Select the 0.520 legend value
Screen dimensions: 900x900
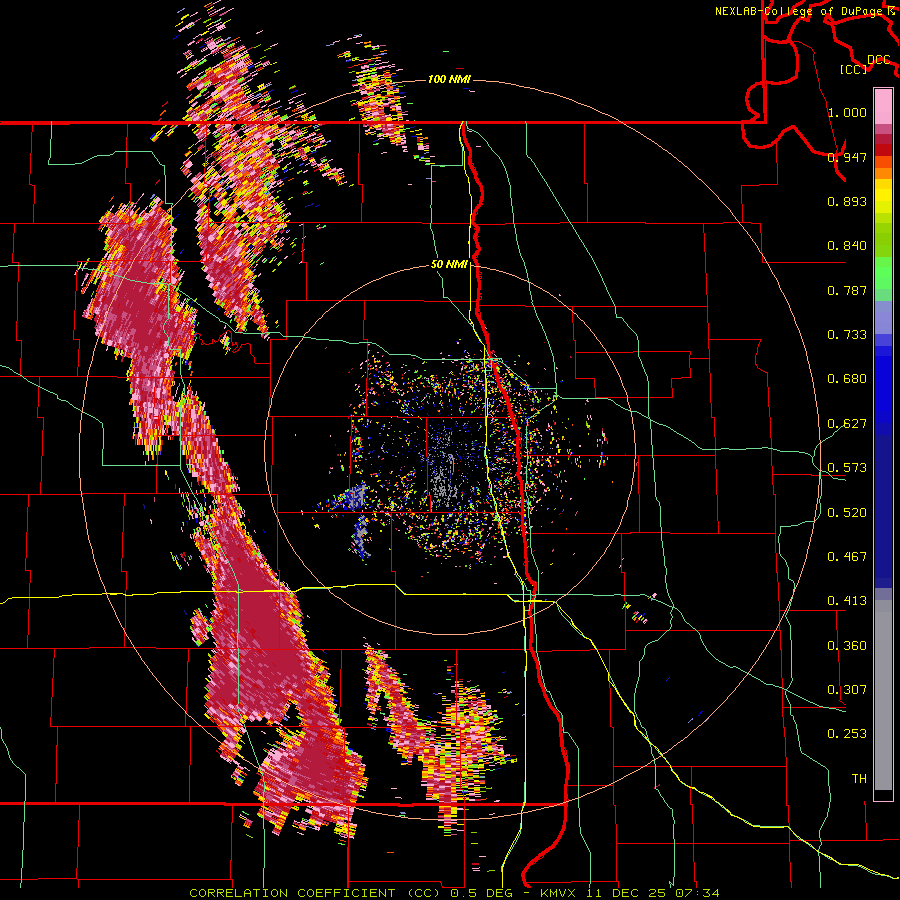[x=847, y=513]
